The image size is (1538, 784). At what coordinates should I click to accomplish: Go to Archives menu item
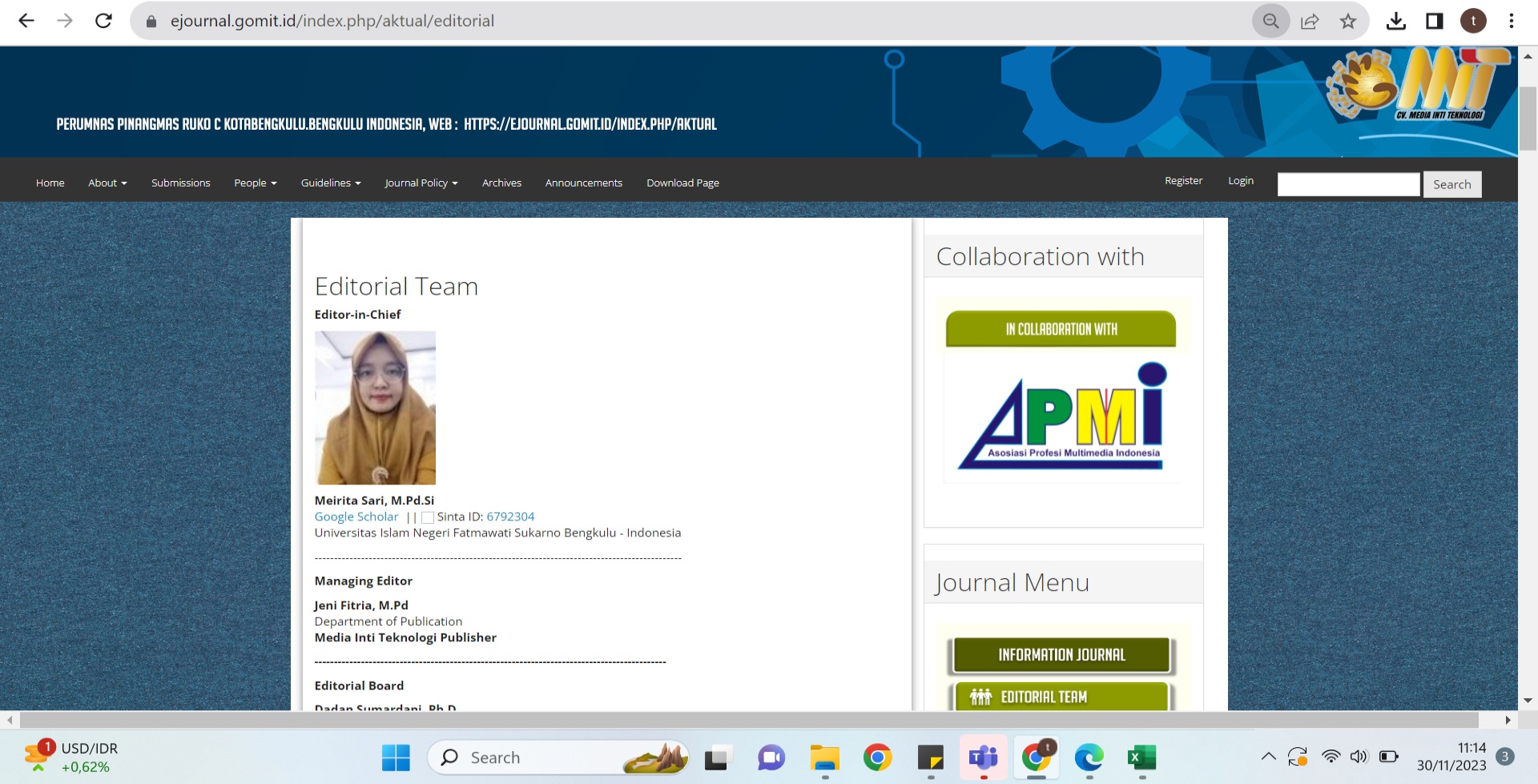click(501, 183)
